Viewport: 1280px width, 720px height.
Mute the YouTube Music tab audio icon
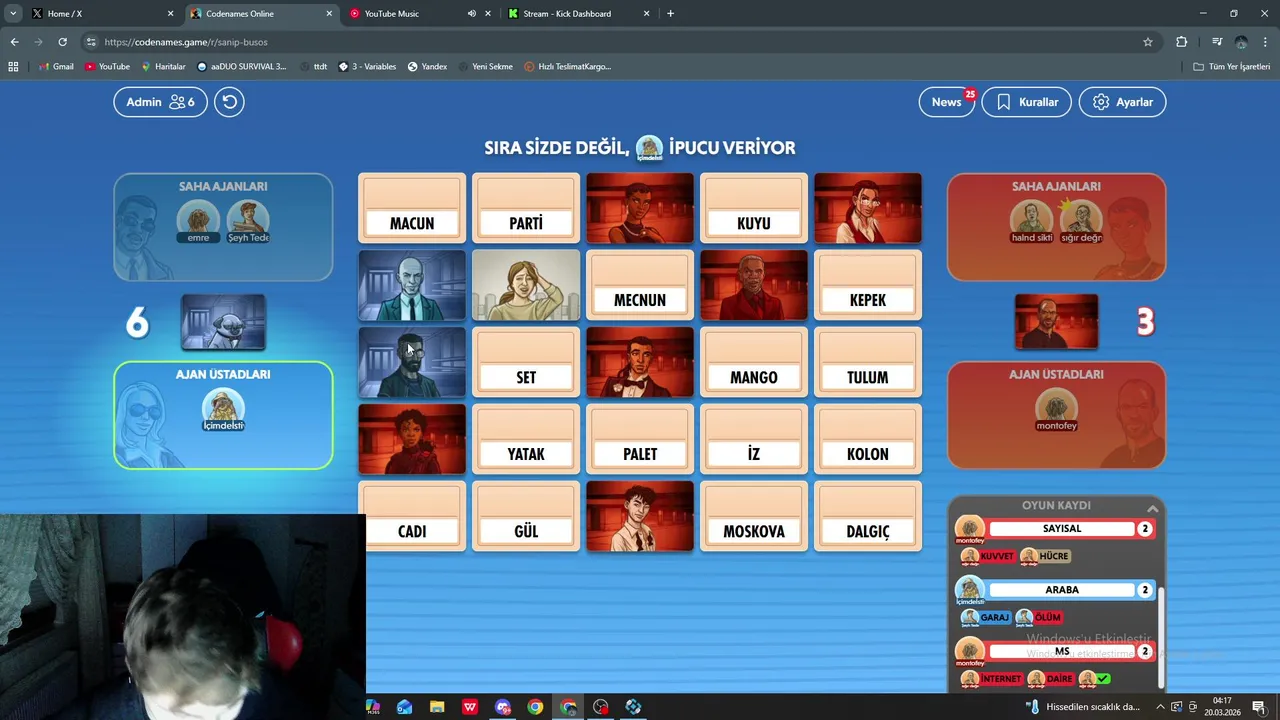tap(471, 14)
